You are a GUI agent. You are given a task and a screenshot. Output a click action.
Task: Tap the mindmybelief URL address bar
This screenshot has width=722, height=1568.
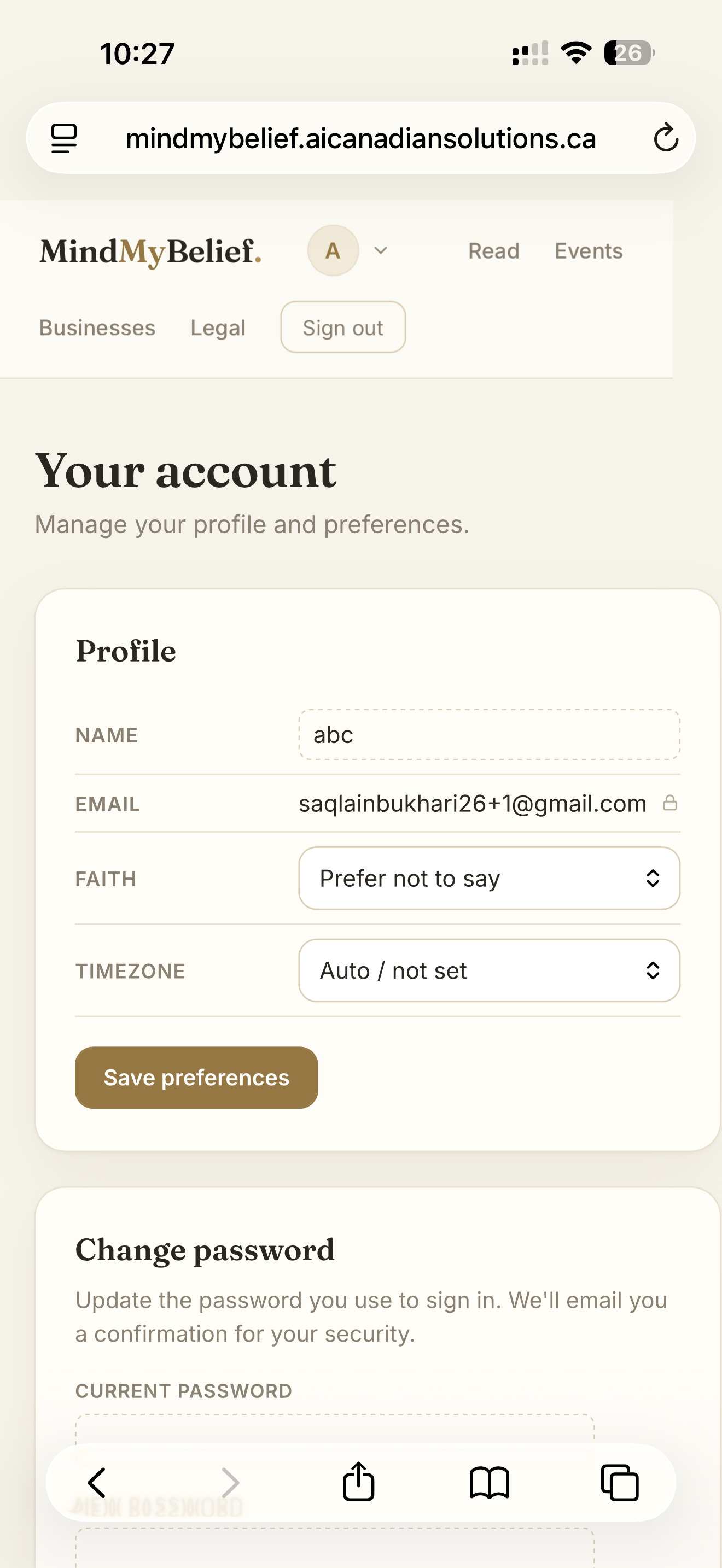tap(360, 138)
